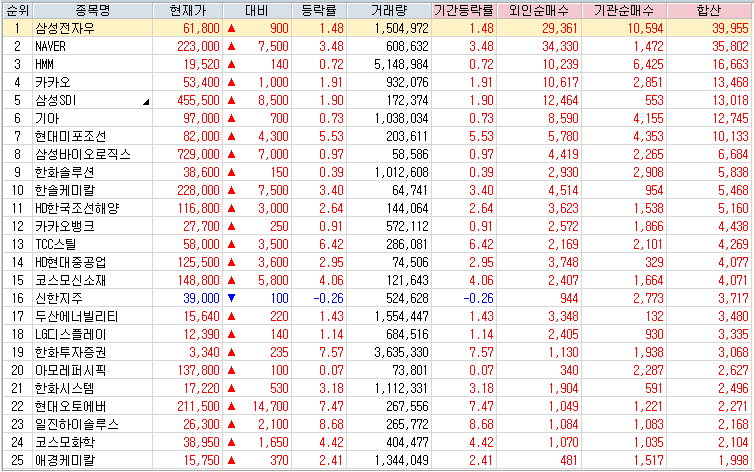
Task: Select the 한화시스템 stock name
Action: click(x=64, y=388)
